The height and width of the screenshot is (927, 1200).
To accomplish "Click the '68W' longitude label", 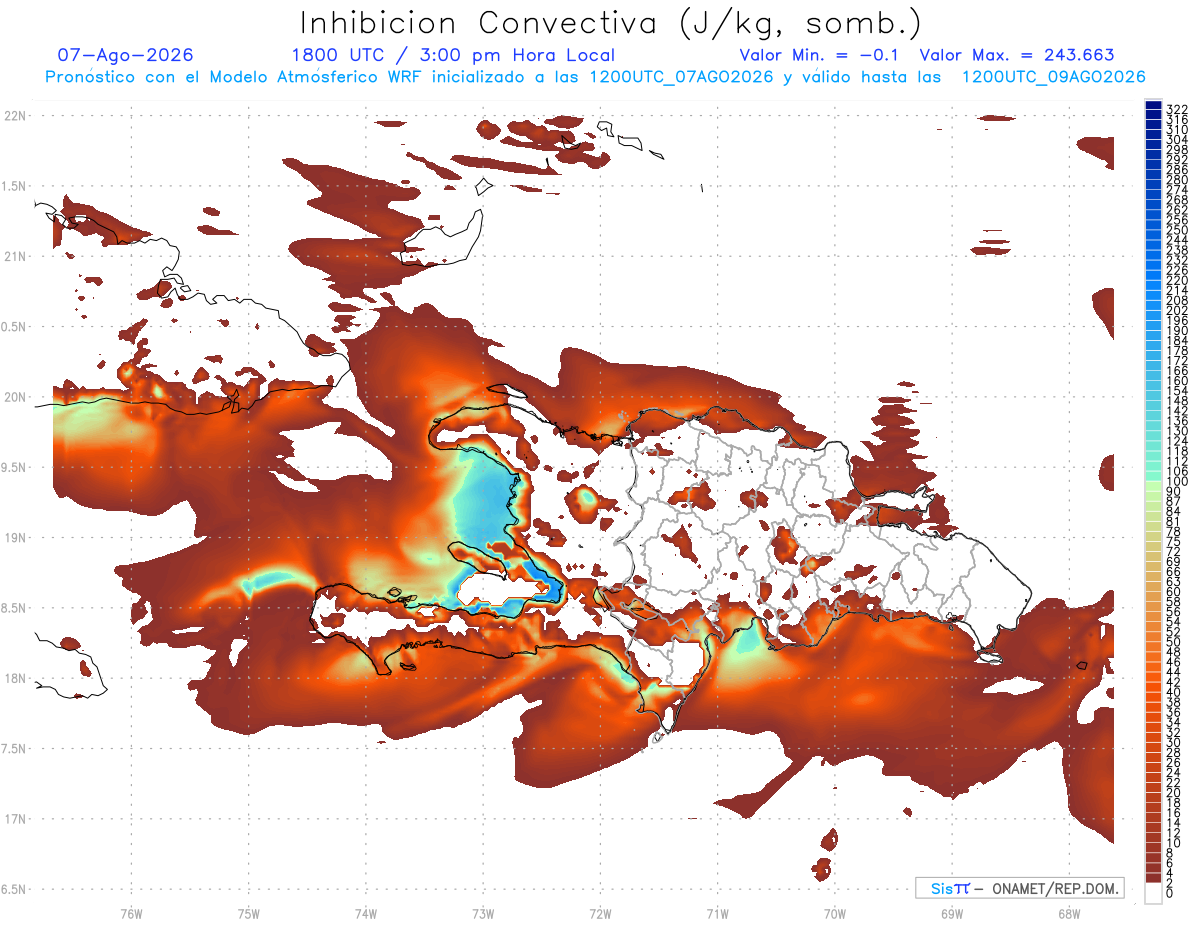I will click(1068, 913).
